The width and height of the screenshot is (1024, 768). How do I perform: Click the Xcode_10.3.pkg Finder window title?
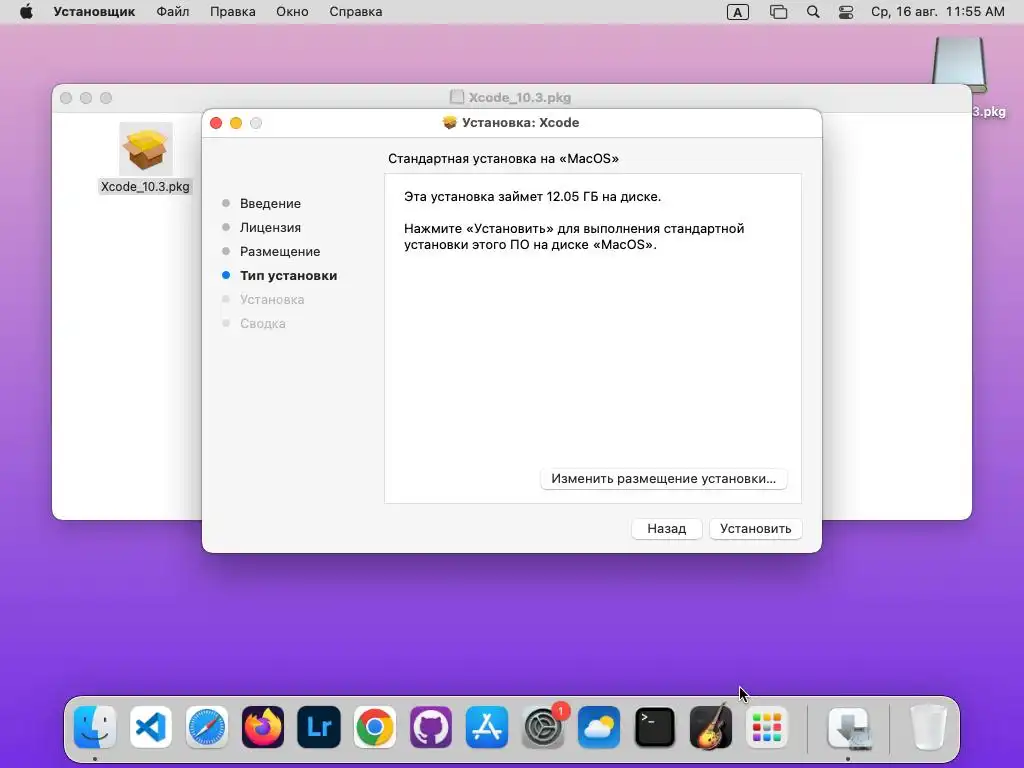coord(520,97)
